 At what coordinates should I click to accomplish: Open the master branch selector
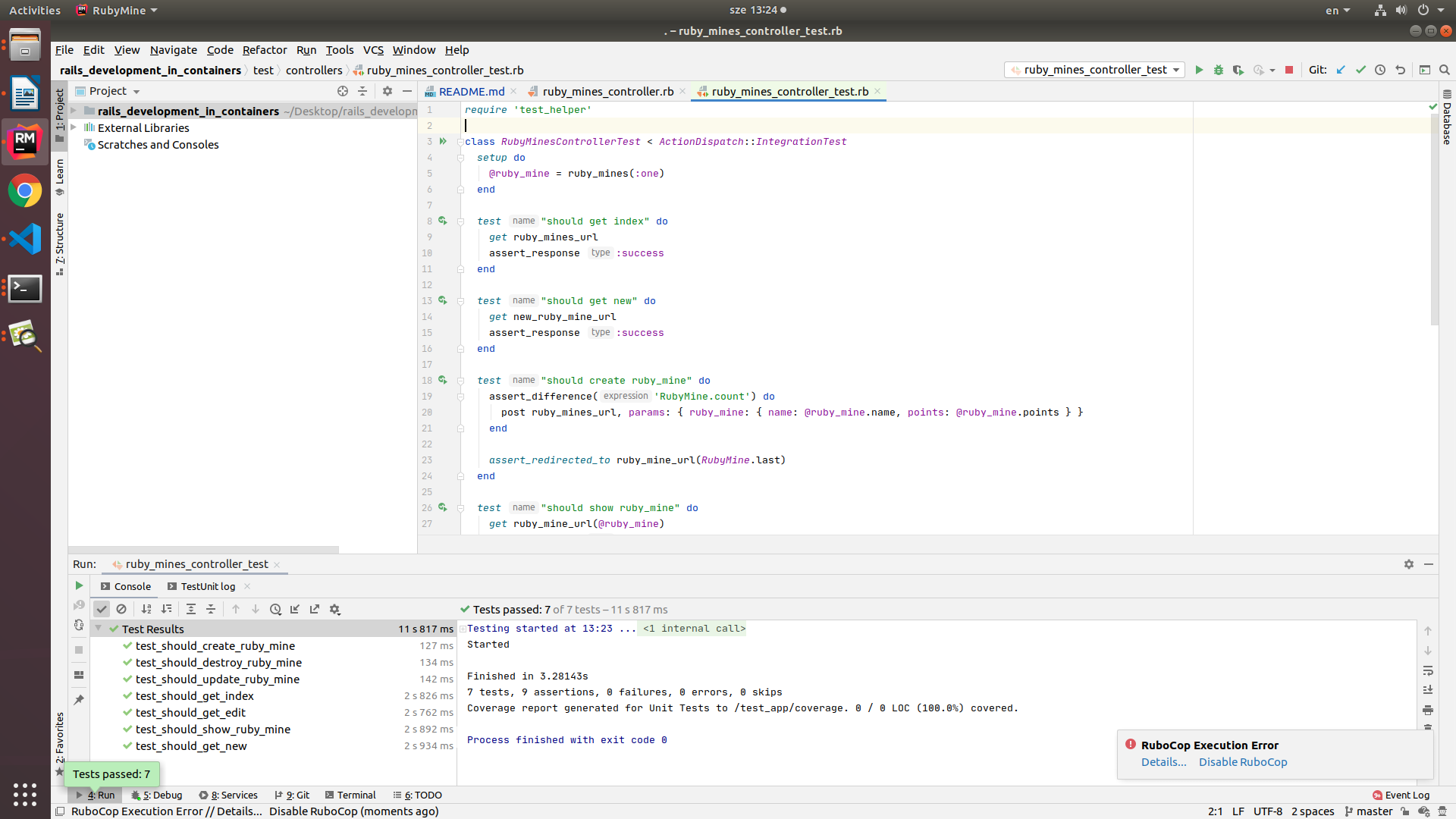[x=1368, y=811]
